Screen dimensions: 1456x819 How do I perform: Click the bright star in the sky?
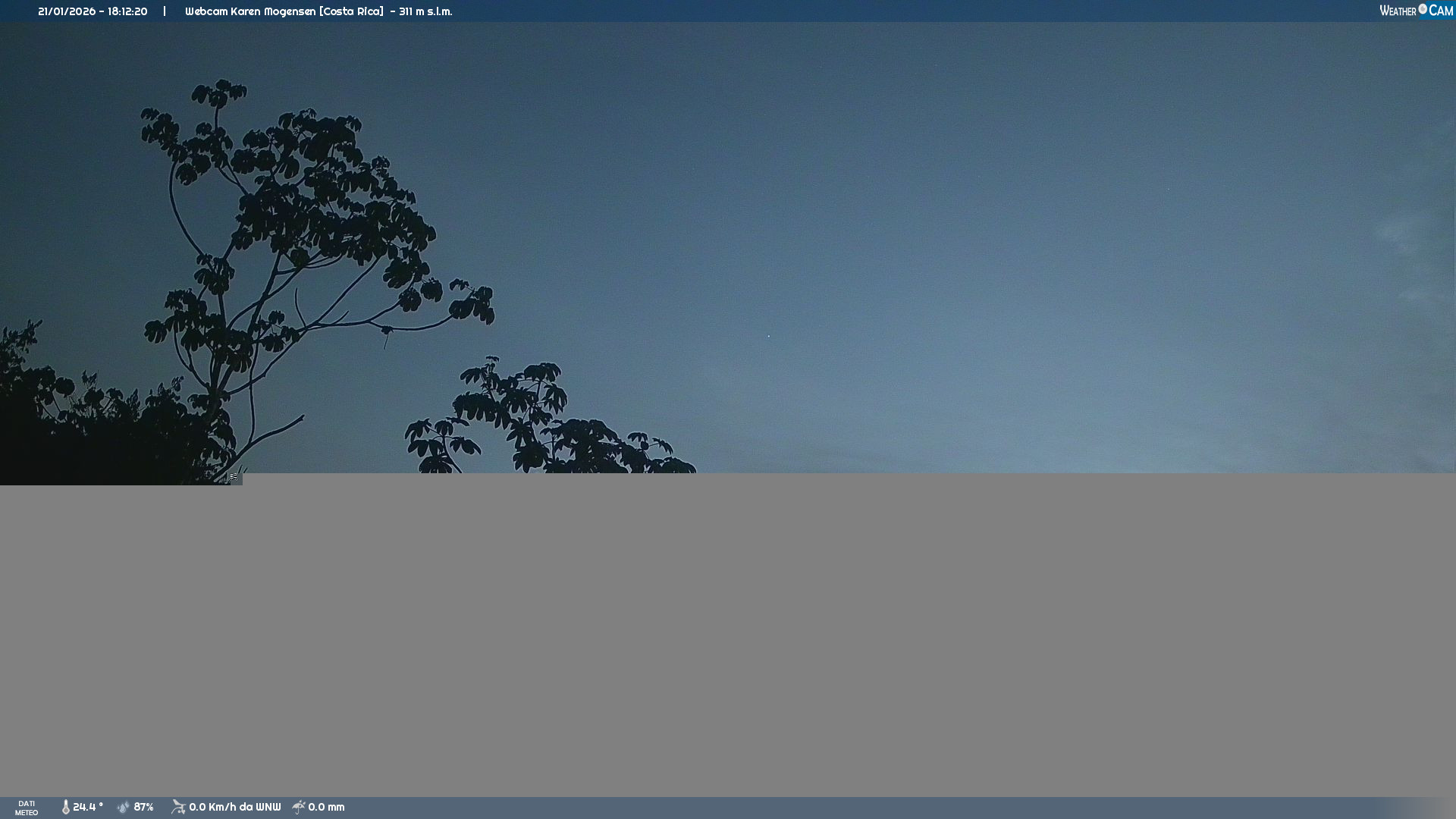coord(768,336)
